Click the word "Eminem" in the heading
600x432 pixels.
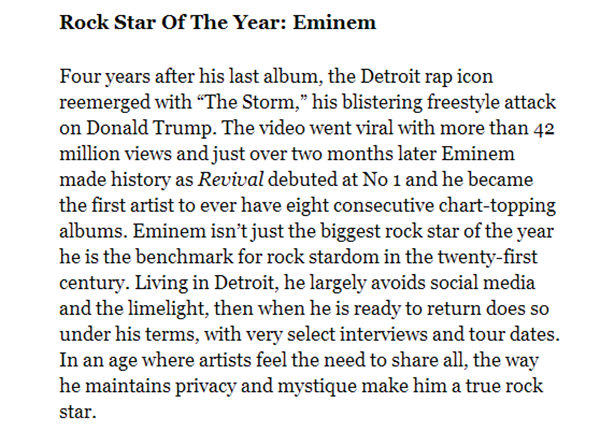coord(334,22)
